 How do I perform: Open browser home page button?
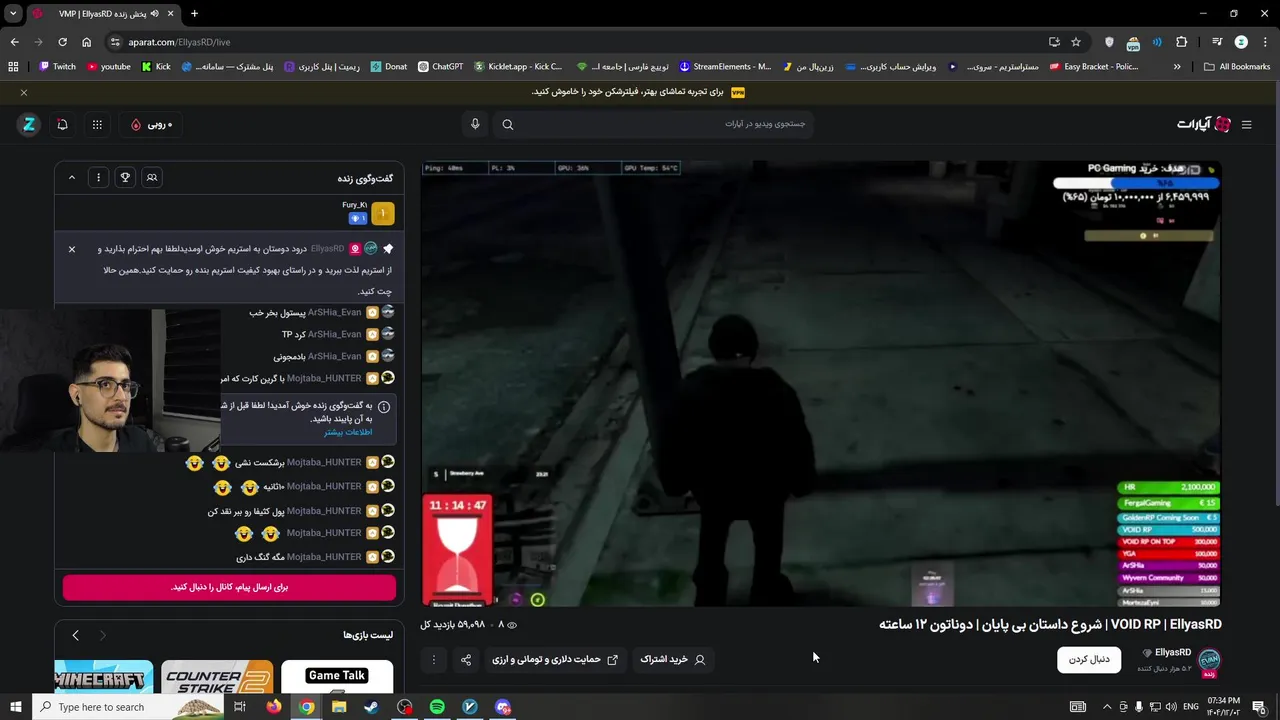tap(86, 42)
